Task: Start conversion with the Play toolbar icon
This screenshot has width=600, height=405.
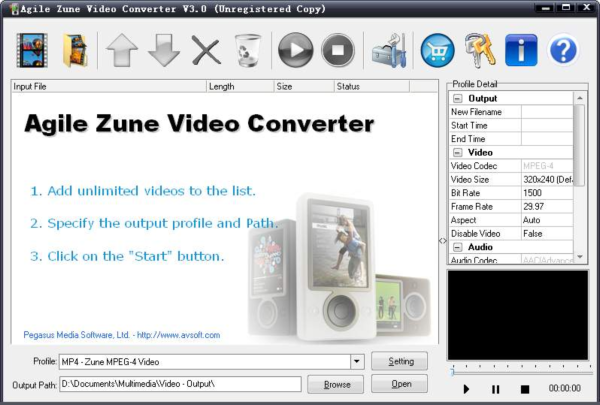Action: 295,50
